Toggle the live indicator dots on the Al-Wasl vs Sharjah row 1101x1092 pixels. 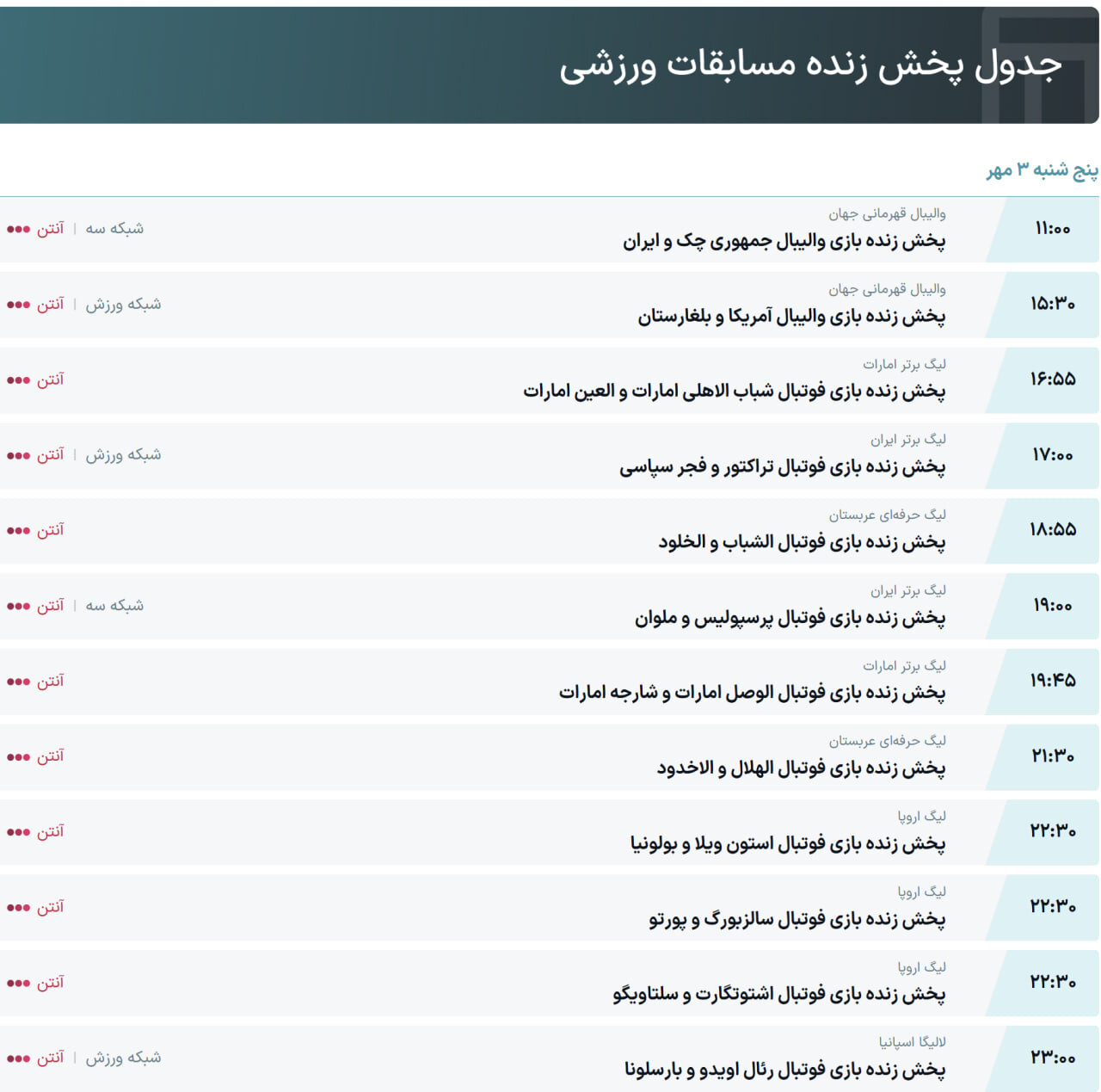18,681
